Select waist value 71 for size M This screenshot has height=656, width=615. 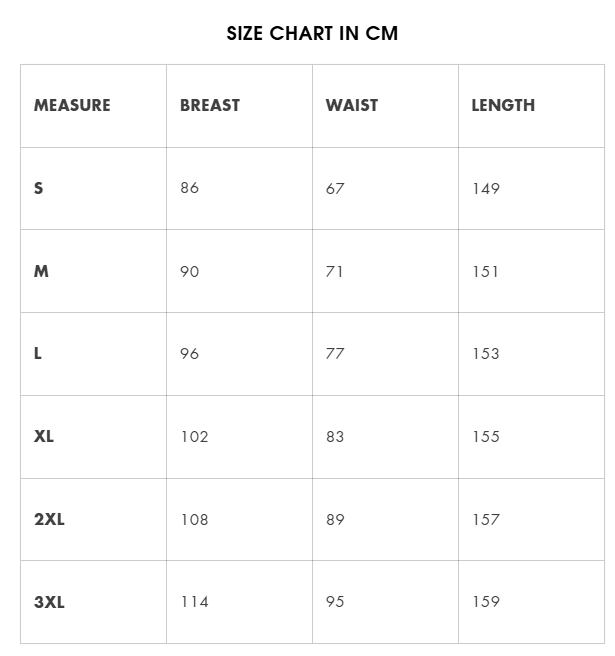point(334,272)
